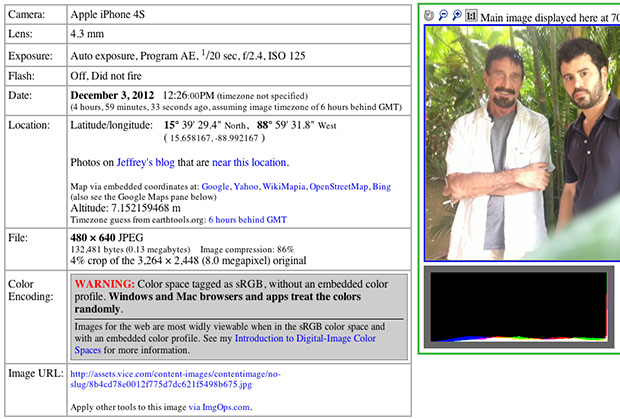
Task: Click the 'Image compression: 86%' text
Action: [x=247, y=250]
